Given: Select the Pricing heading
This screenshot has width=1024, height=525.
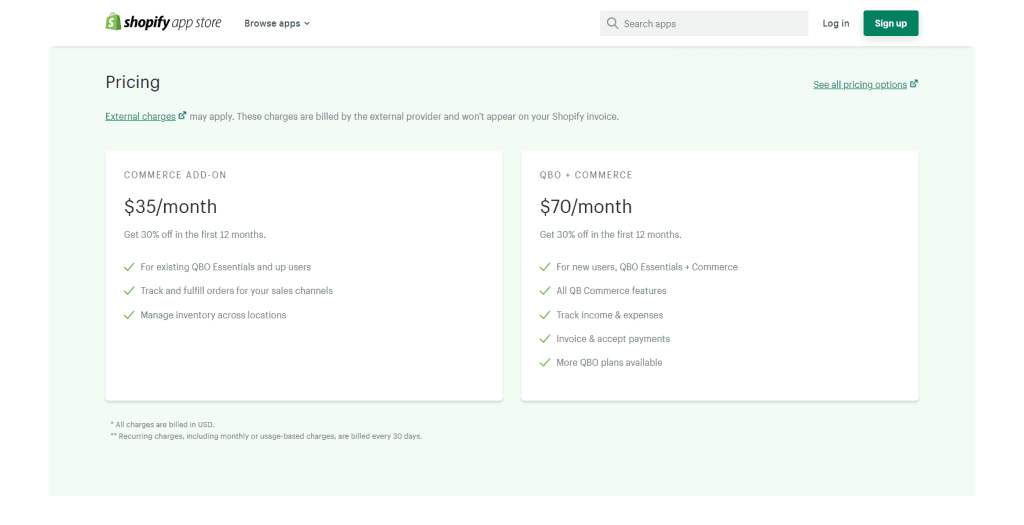Looking at the screenshot, I should point(133,82).
